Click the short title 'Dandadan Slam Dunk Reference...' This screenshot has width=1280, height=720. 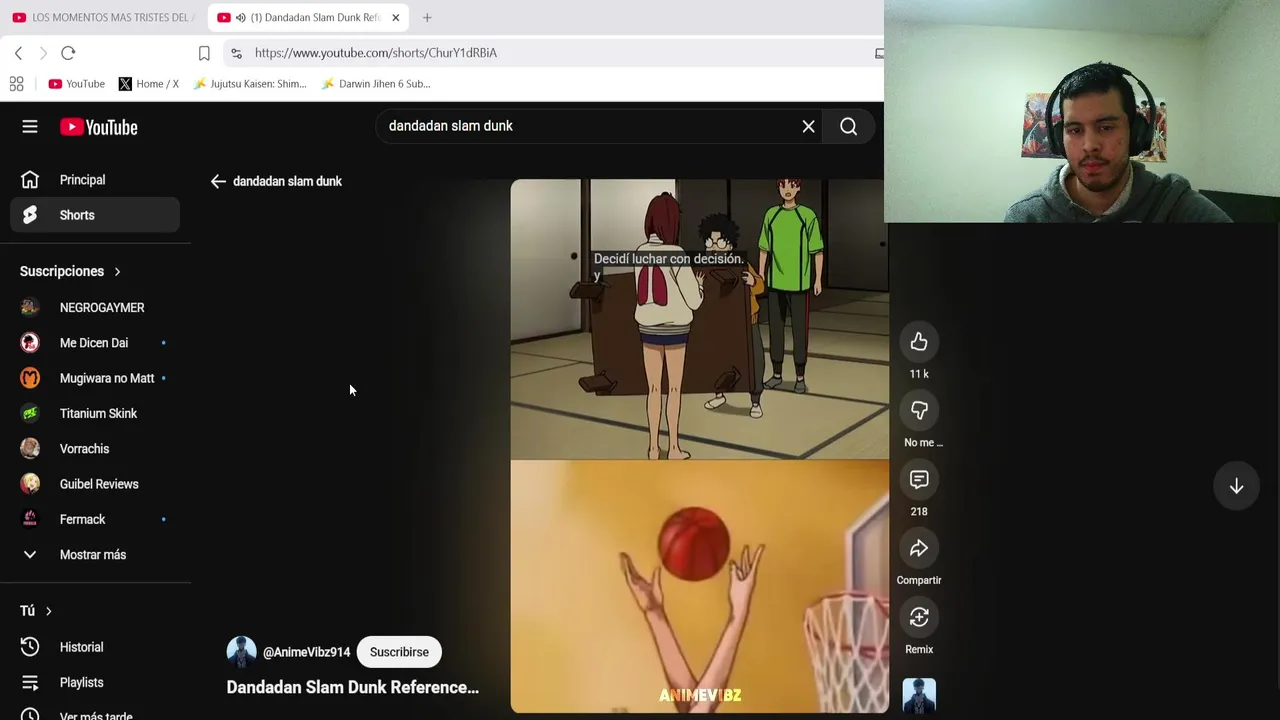click(353, 687)
